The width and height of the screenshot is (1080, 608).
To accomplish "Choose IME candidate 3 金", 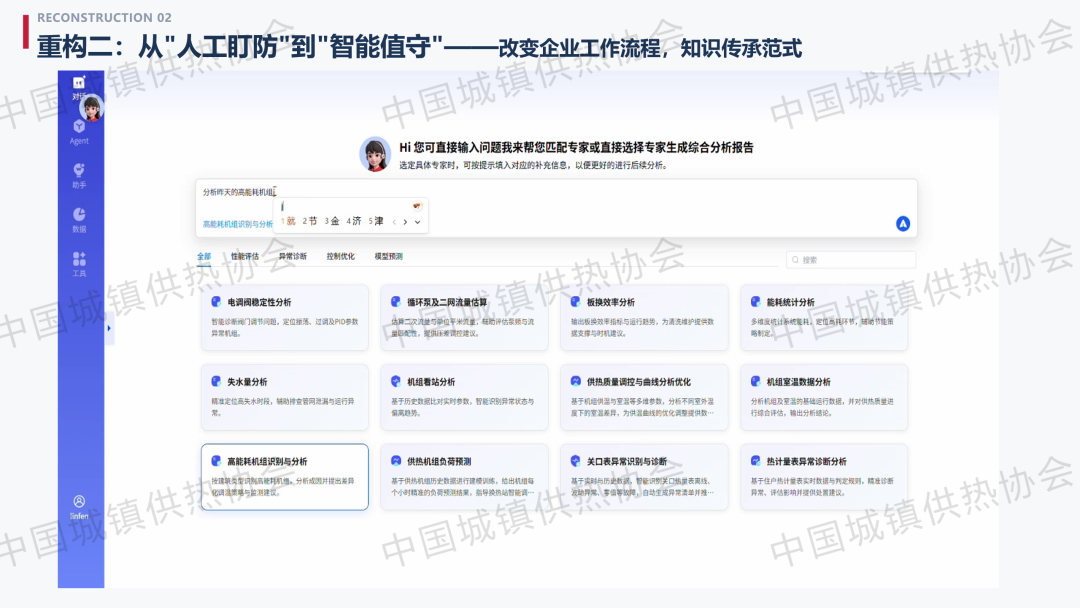I will coord(332,221).
